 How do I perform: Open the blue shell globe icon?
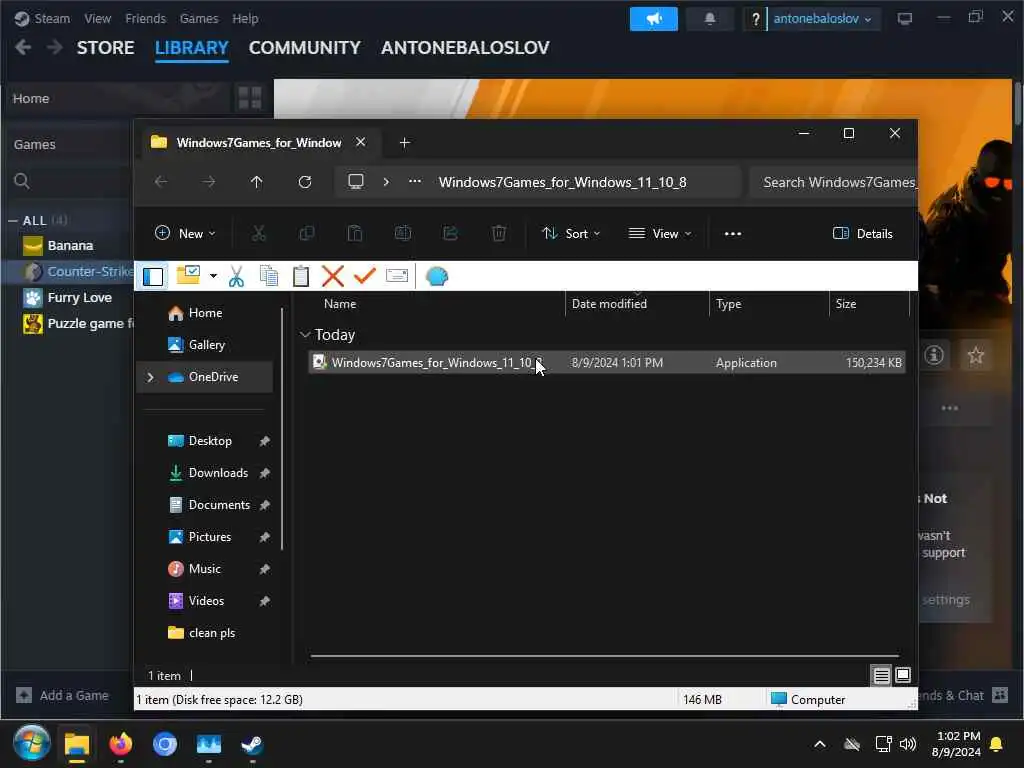436,276
